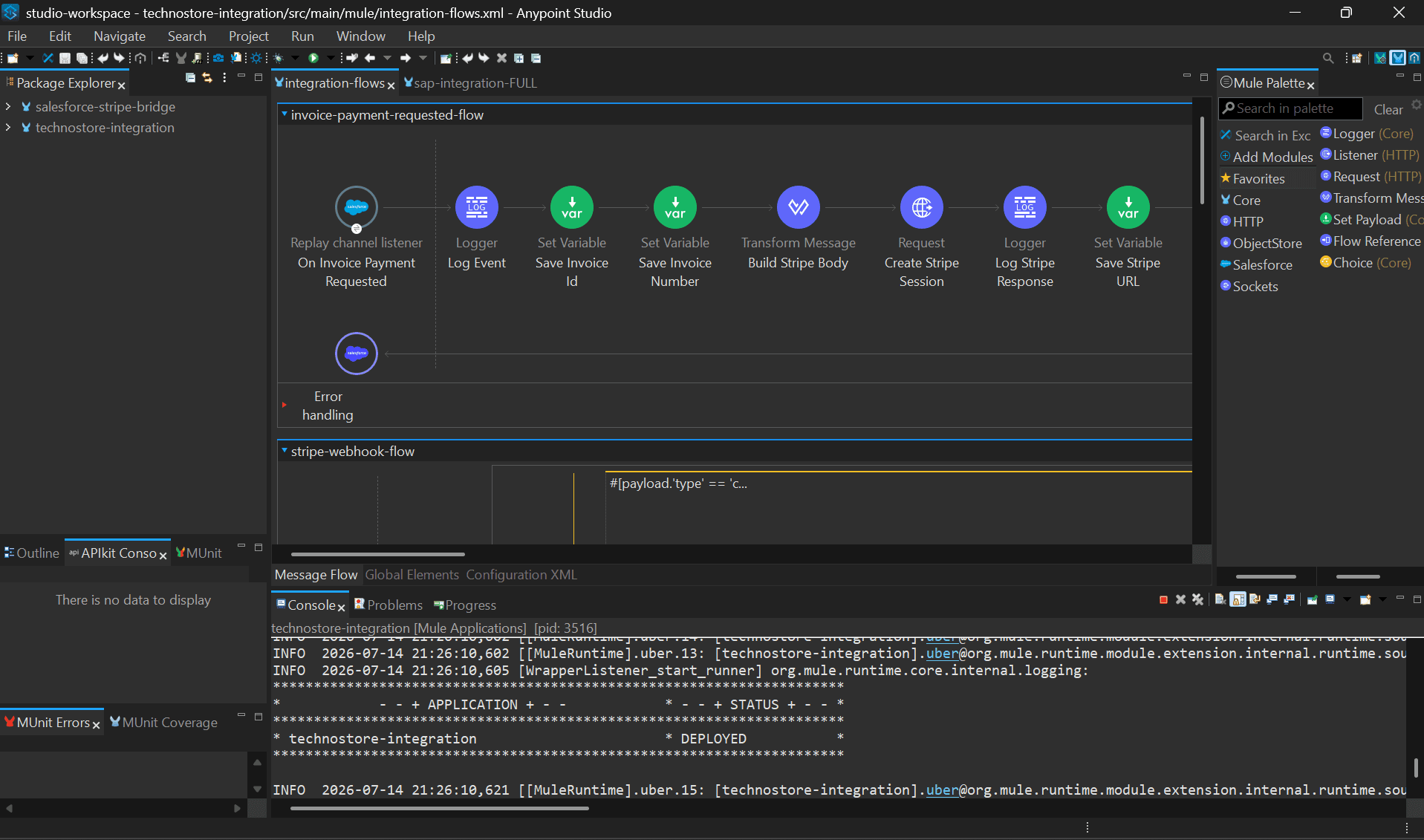Click canvas horizontal scrollbar thumb
The image size is (1424, 840).
tap(377, 554)
